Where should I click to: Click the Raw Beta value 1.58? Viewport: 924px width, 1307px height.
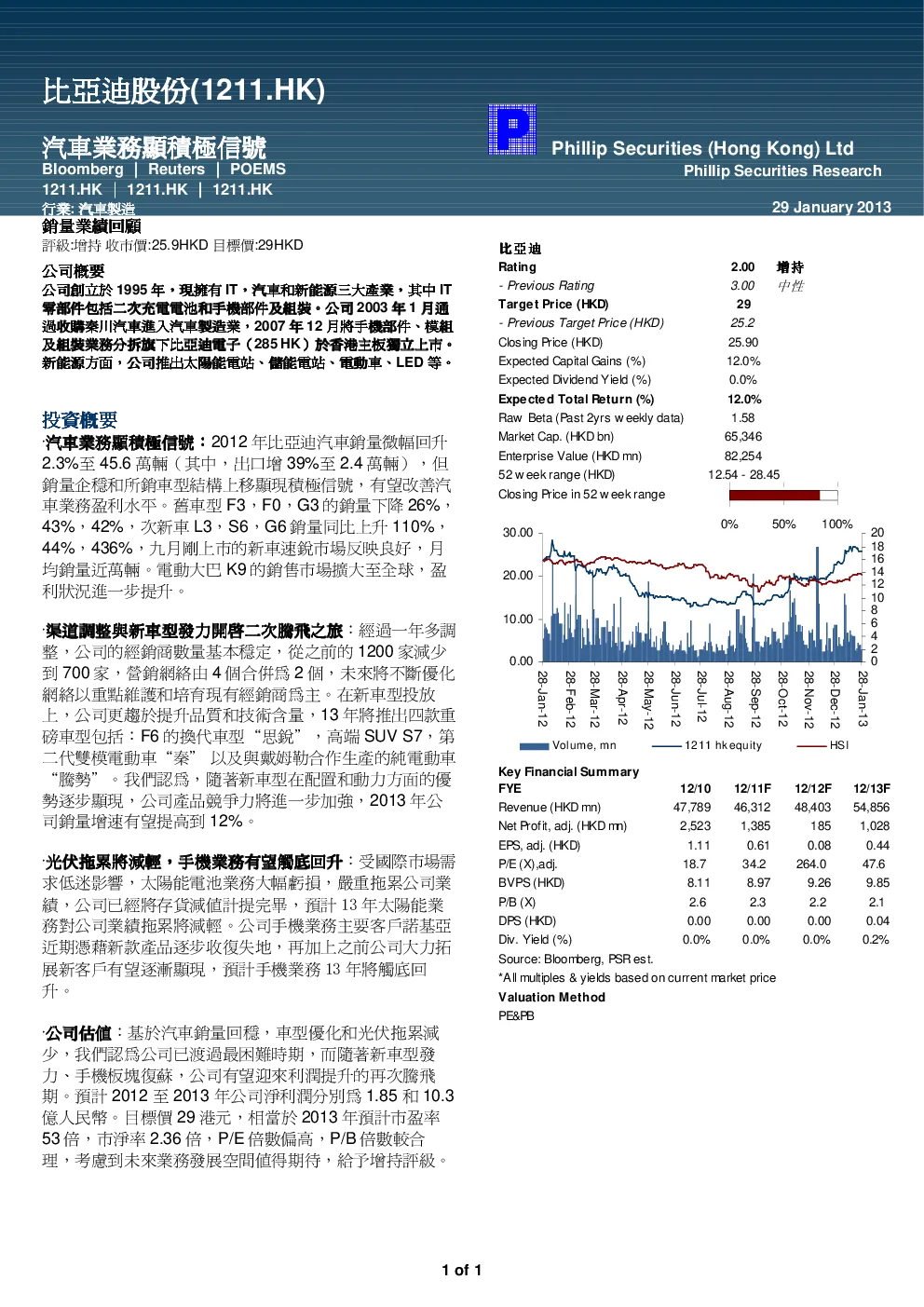pos(743,418)
